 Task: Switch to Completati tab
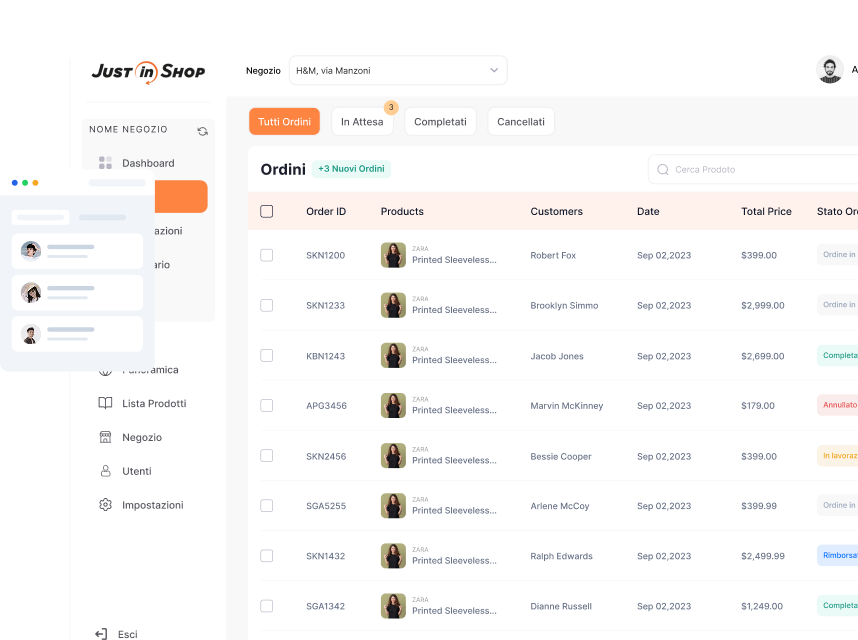[x=440, y=121]
